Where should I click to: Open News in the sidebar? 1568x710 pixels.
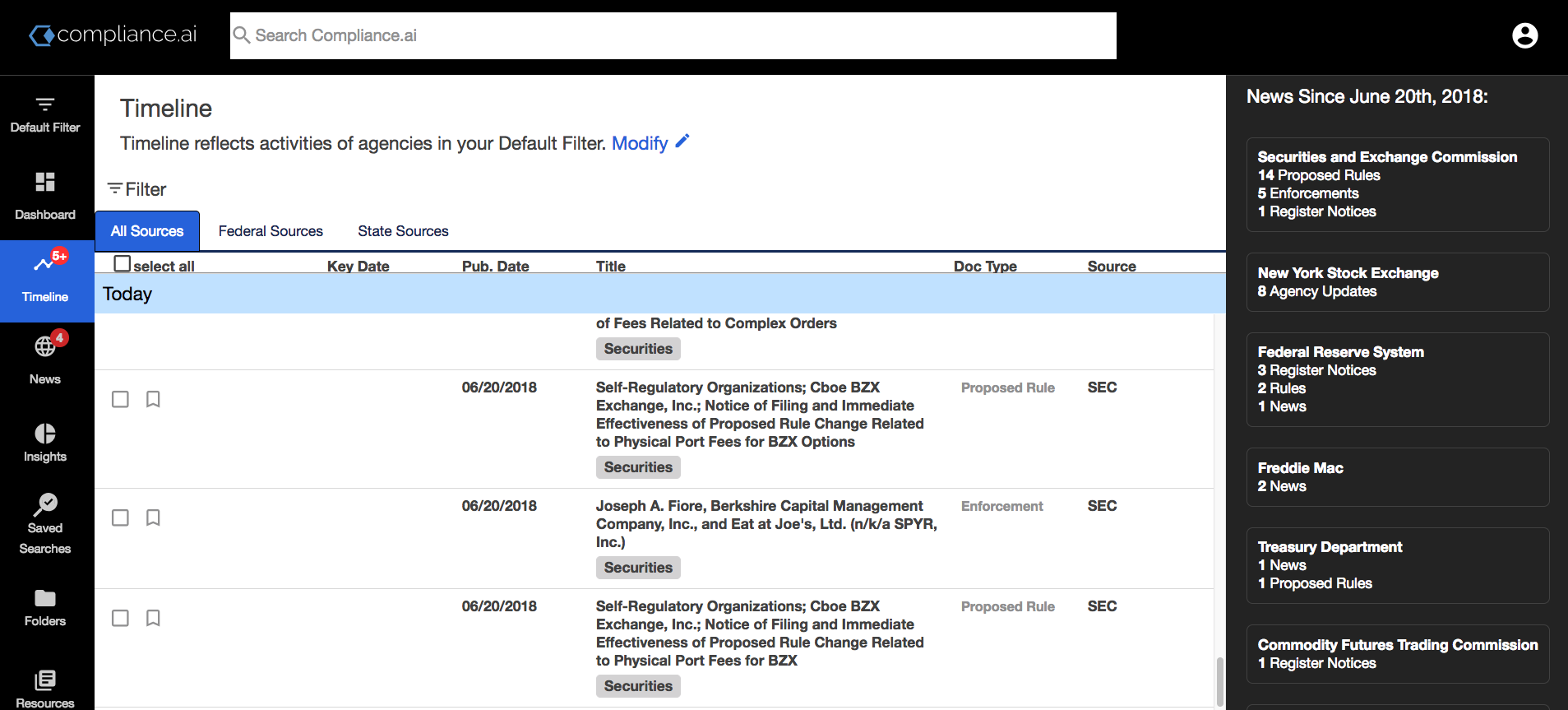[x=45, y=360]
